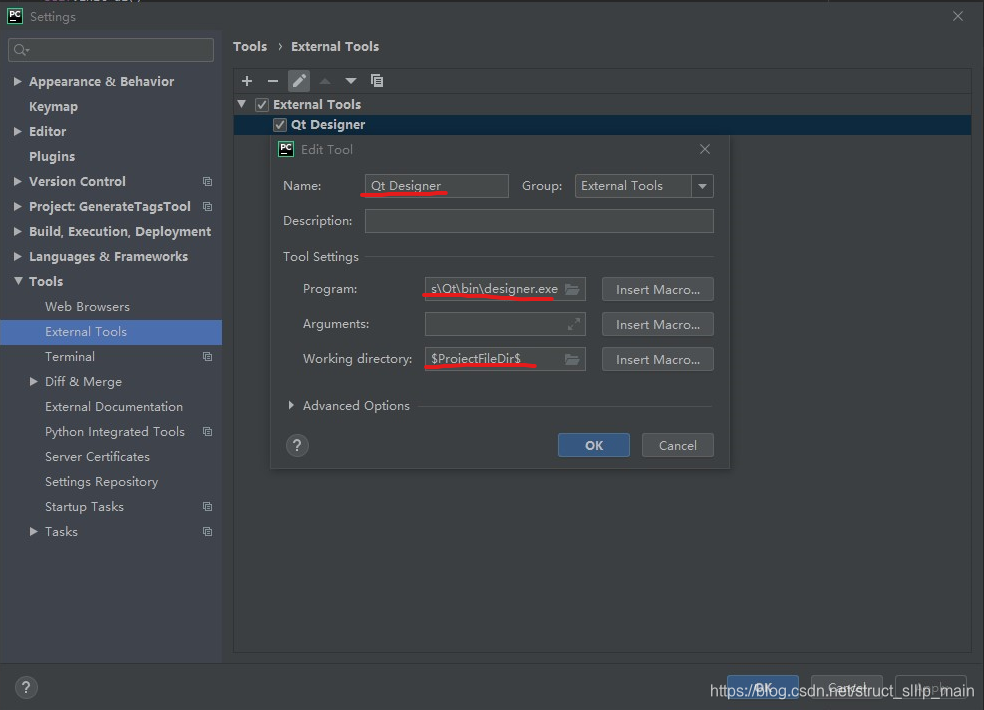Click the Name input field
The height and width of the screenshot is (710, 984).
[437, 186]
